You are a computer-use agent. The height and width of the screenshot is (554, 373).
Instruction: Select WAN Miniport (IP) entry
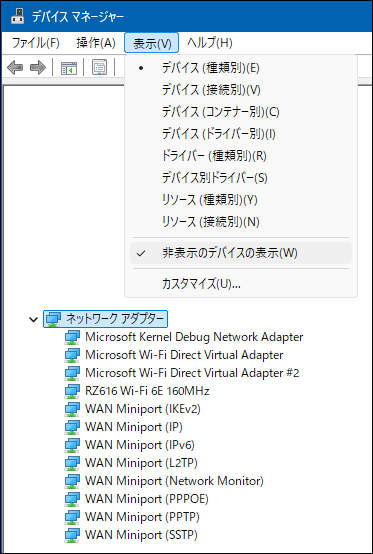point(134,427)
